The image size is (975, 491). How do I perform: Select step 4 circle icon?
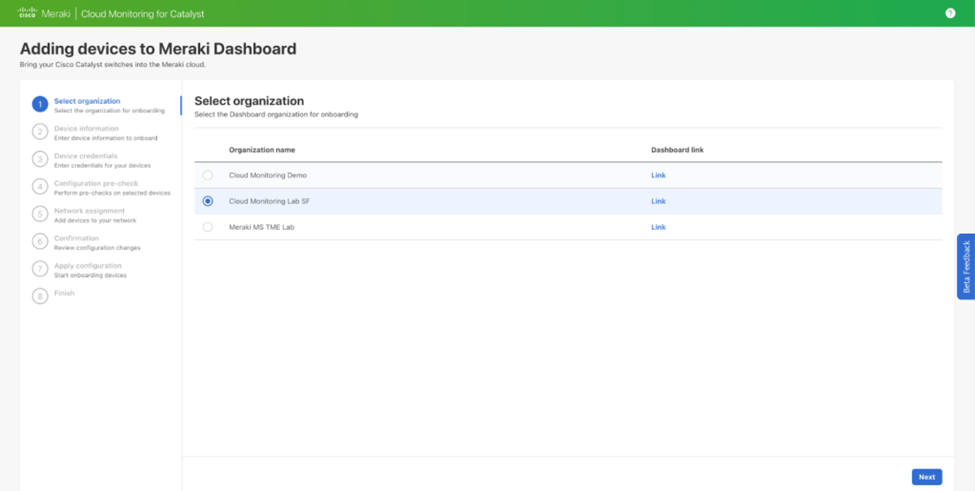click(40, 186)
